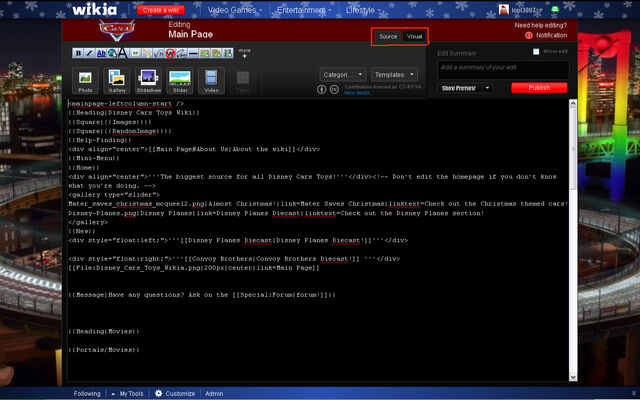Image resolution: width=640 pixels, height=400 pixels.
Task: Expand the Video Games menu
Action: pos(235,10)
